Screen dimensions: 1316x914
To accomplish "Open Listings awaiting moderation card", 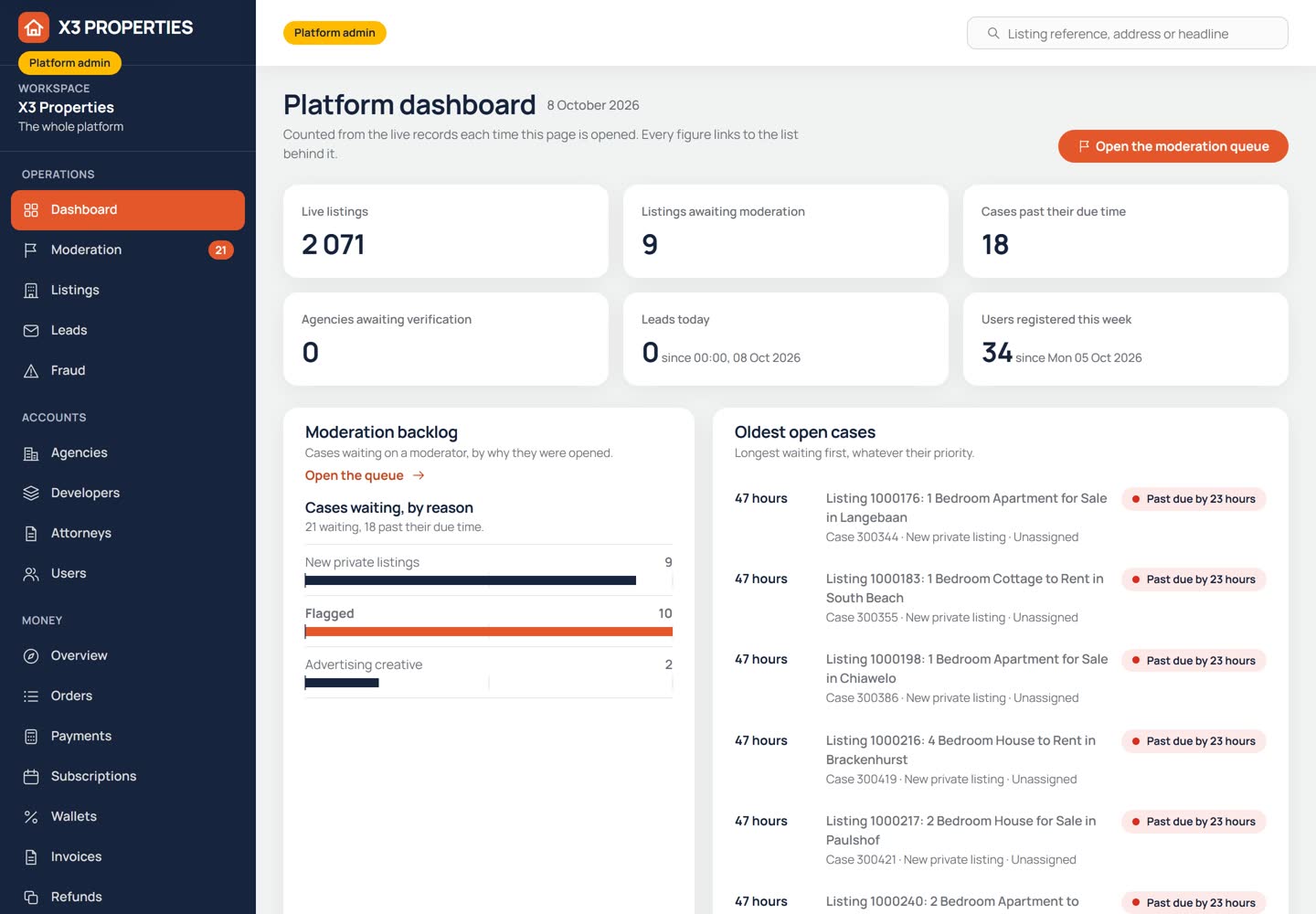I will tap(786, 231).
